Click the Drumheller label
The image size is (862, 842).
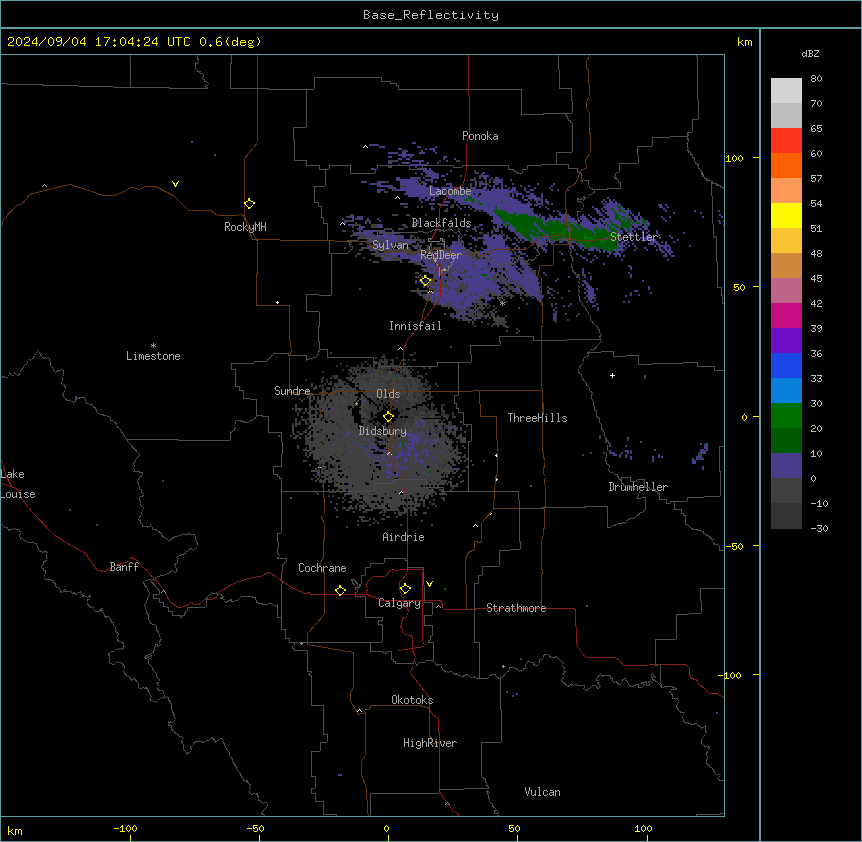pyautogui.click(x=638, y=487)
